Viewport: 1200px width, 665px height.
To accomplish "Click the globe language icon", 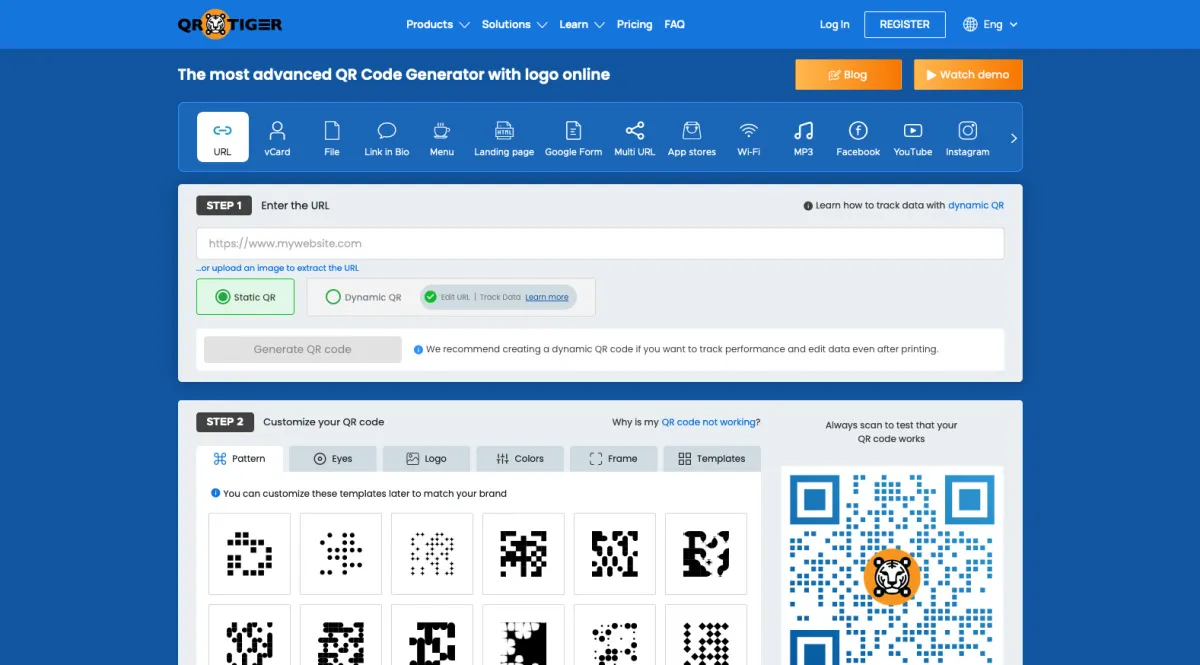I will (970, 24).
